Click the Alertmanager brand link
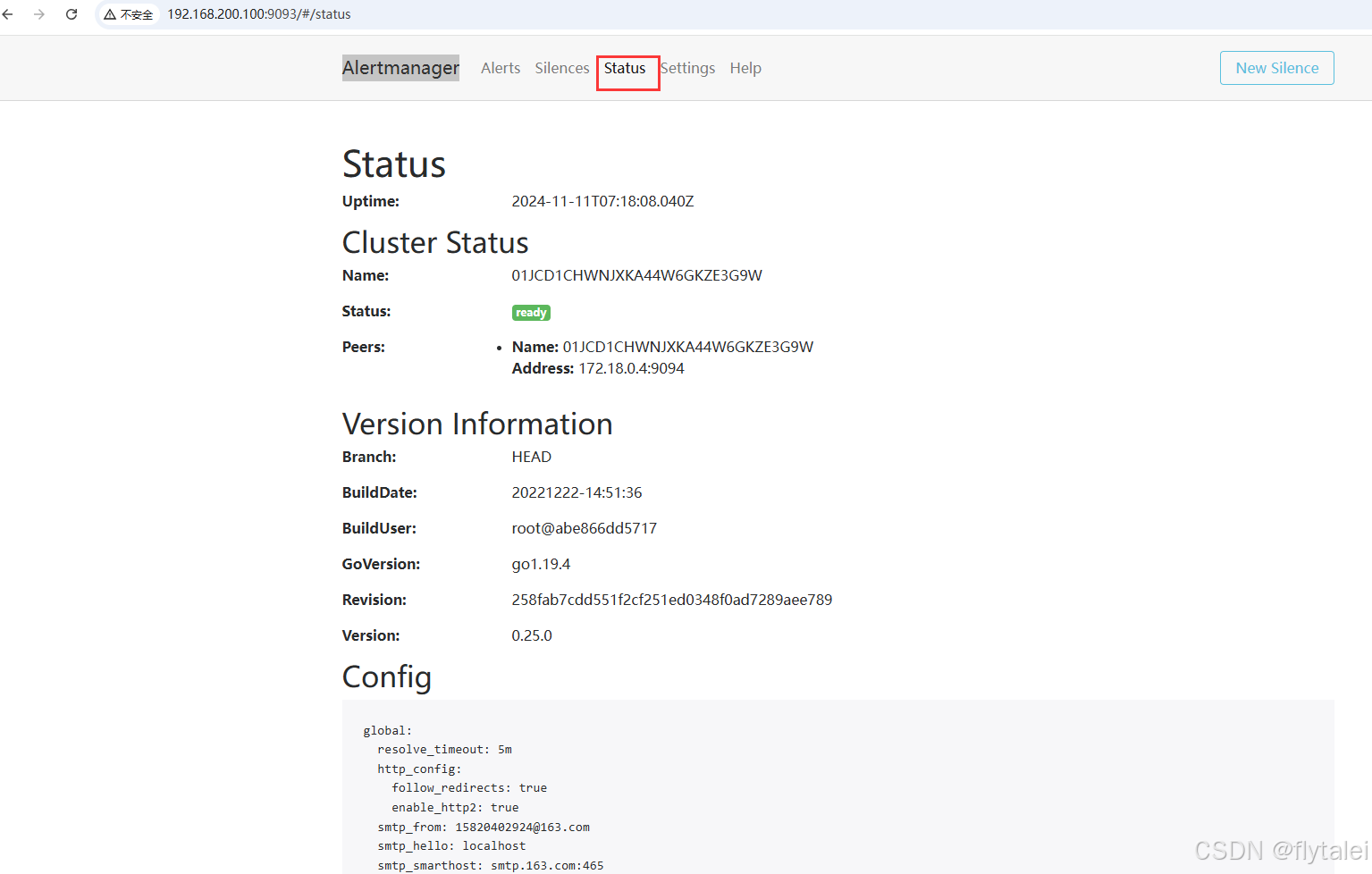Image resolution: width=1372 pixels, height=874 pixels. [400, 68]
